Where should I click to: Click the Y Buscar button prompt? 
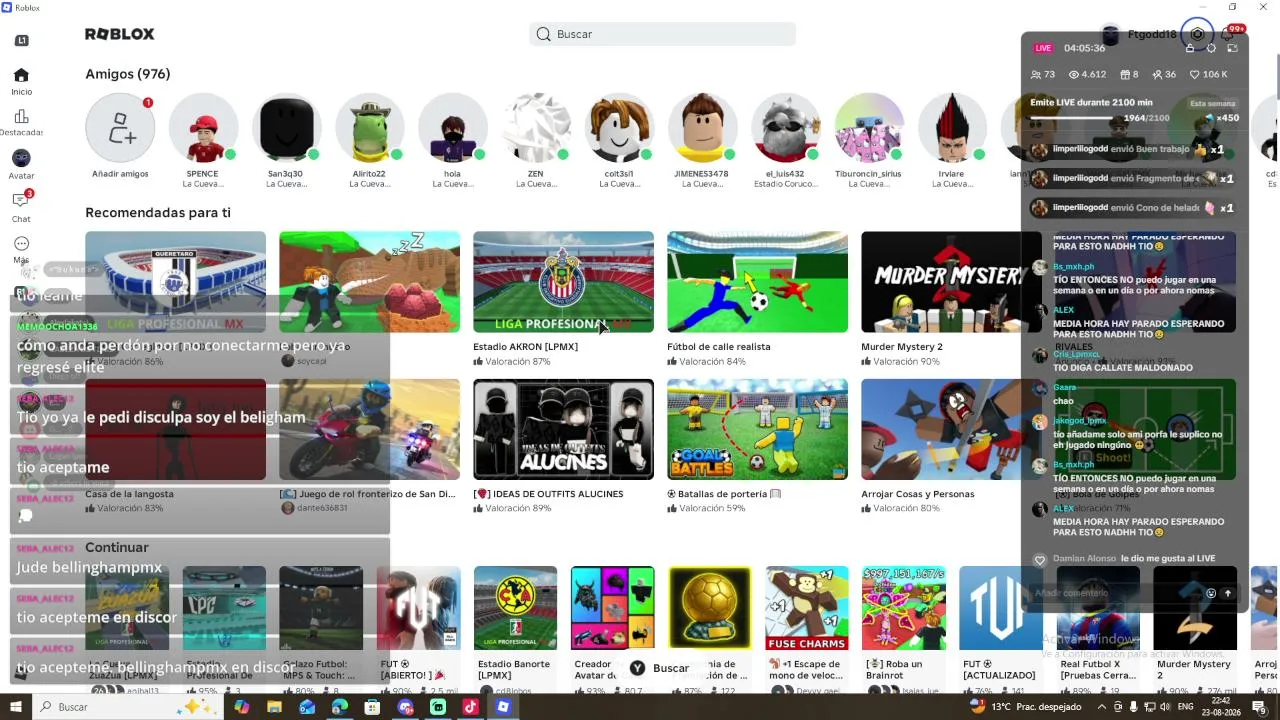point(660,668)
